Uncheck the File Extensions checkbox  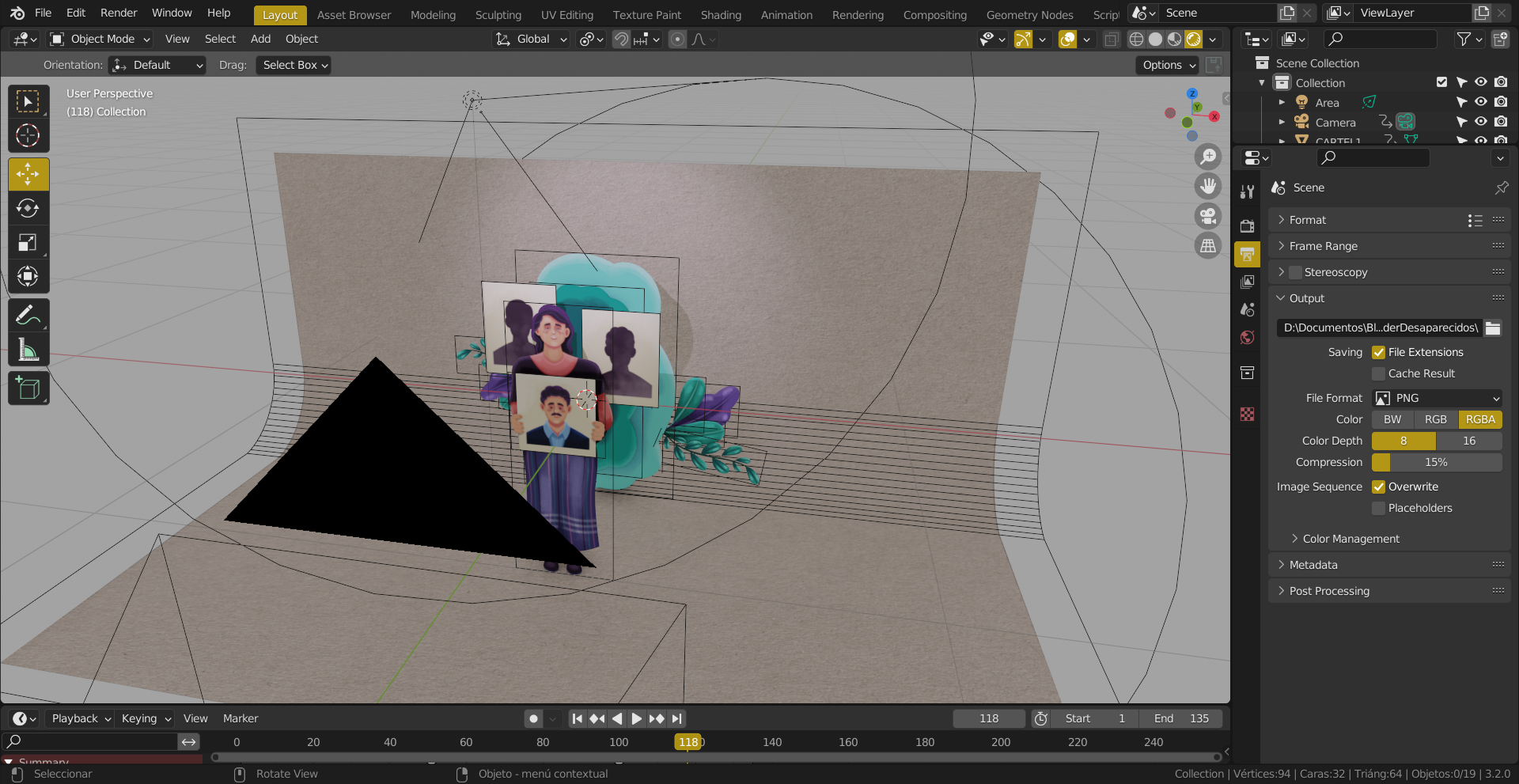(1379, 352)
